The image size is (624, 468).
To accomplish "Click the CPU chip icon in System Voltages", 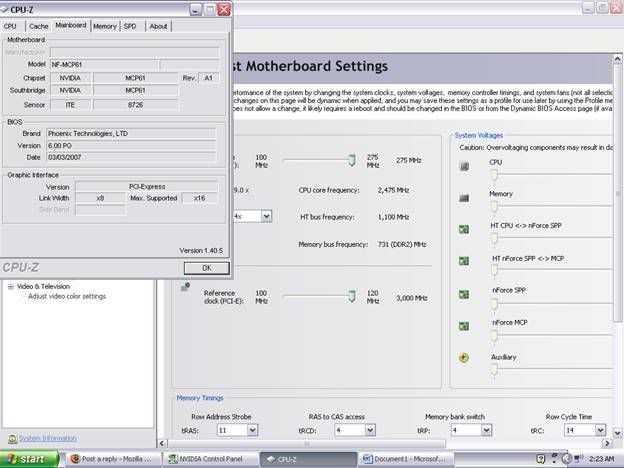I will coord(464,166).
